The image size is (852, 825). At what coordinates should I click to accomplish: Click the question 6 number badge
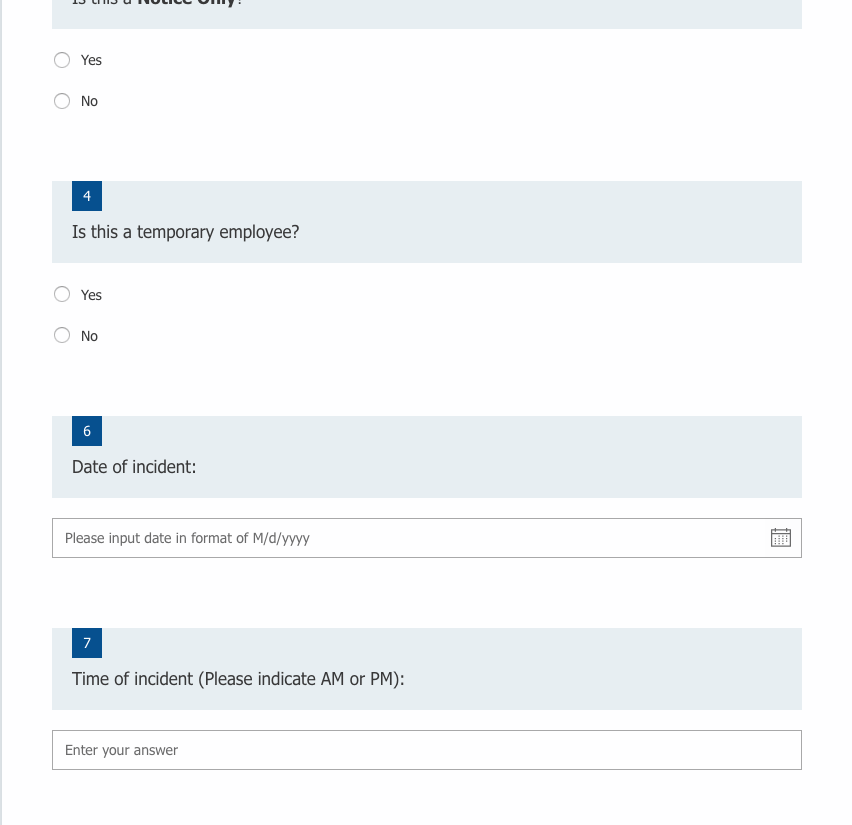click(86, 431)
